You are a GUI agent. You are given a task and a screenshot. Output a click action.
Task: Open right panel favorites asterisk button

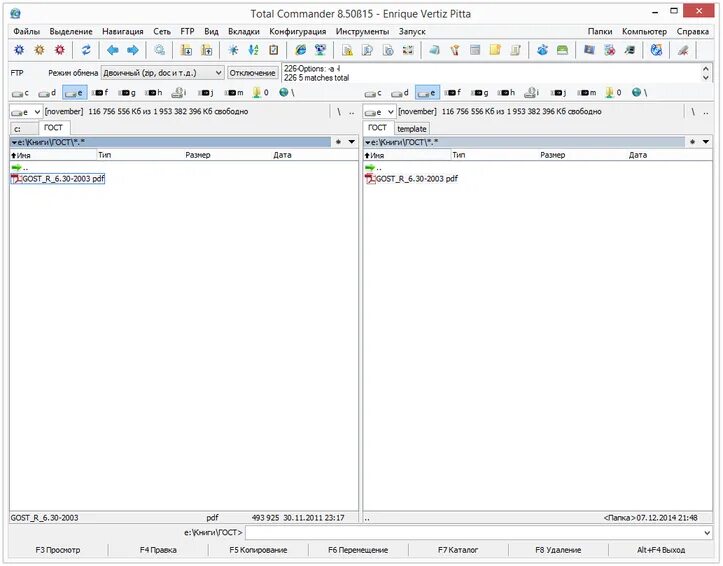[693, 142]
